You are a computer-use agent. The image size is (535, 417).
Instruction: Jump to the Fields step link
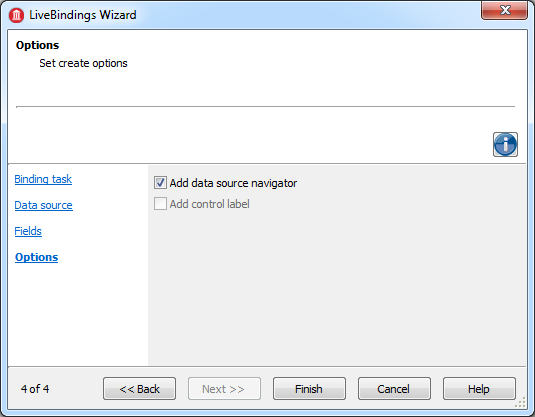(x=28, y=231)
